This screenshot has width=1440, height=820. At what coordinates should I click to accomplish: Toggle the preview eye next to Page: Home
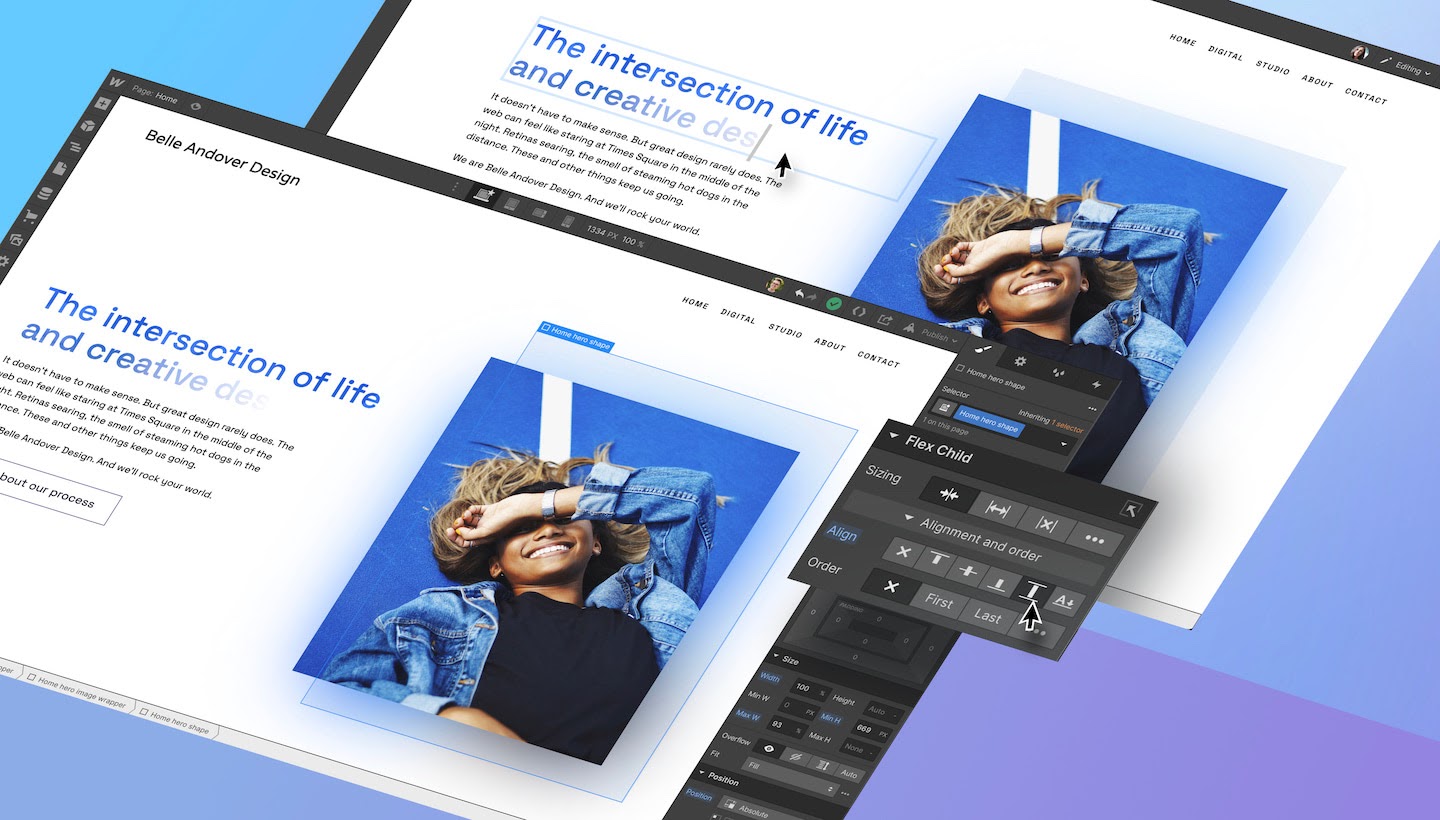pyautogui.click(x=196, y=106)
